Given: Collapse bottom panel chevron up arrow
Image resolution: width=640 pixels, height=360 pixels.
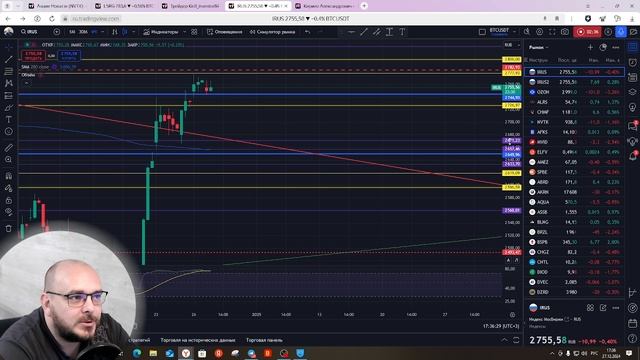Looking at the screenshot, I should click(504, 340).
